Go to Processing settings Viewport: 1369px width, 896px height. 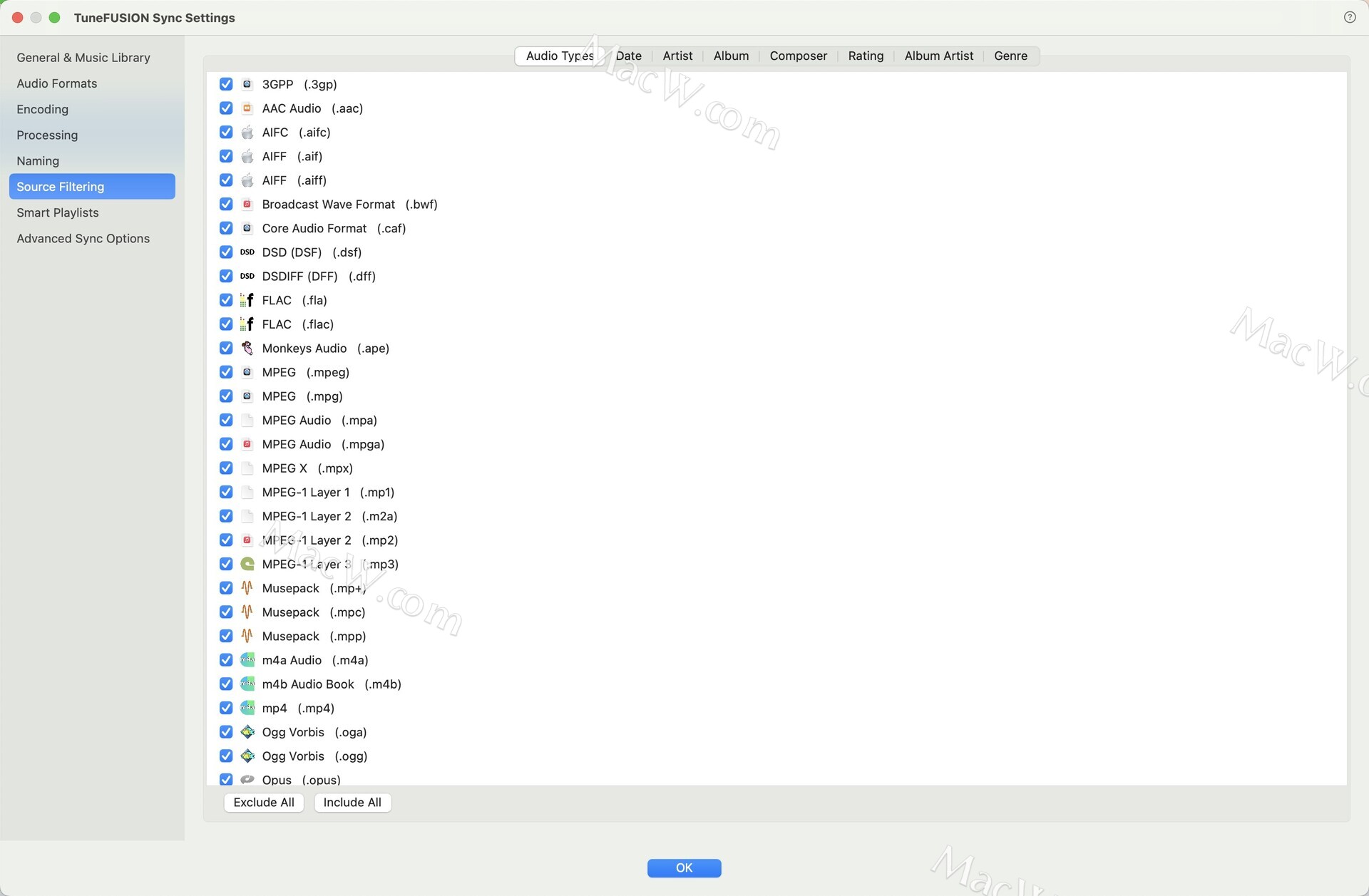[92, 135]
